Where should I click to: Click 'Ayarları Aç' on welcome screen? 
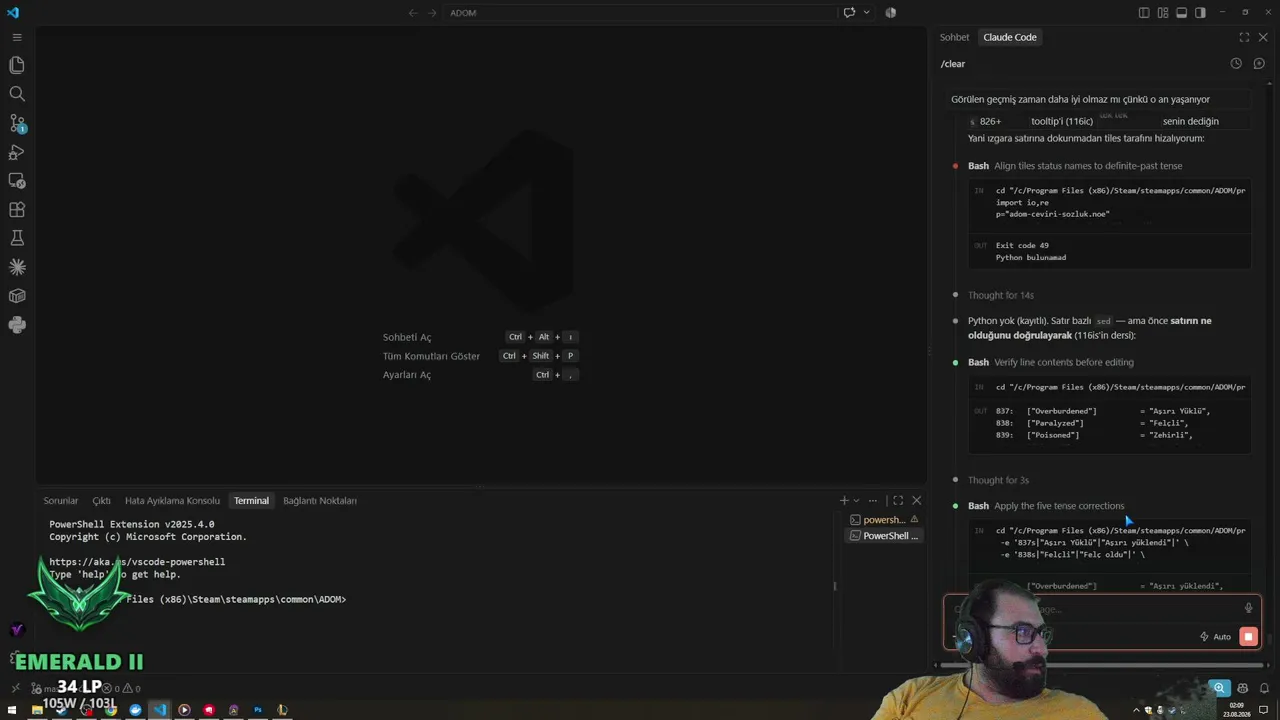click(407, 375)
